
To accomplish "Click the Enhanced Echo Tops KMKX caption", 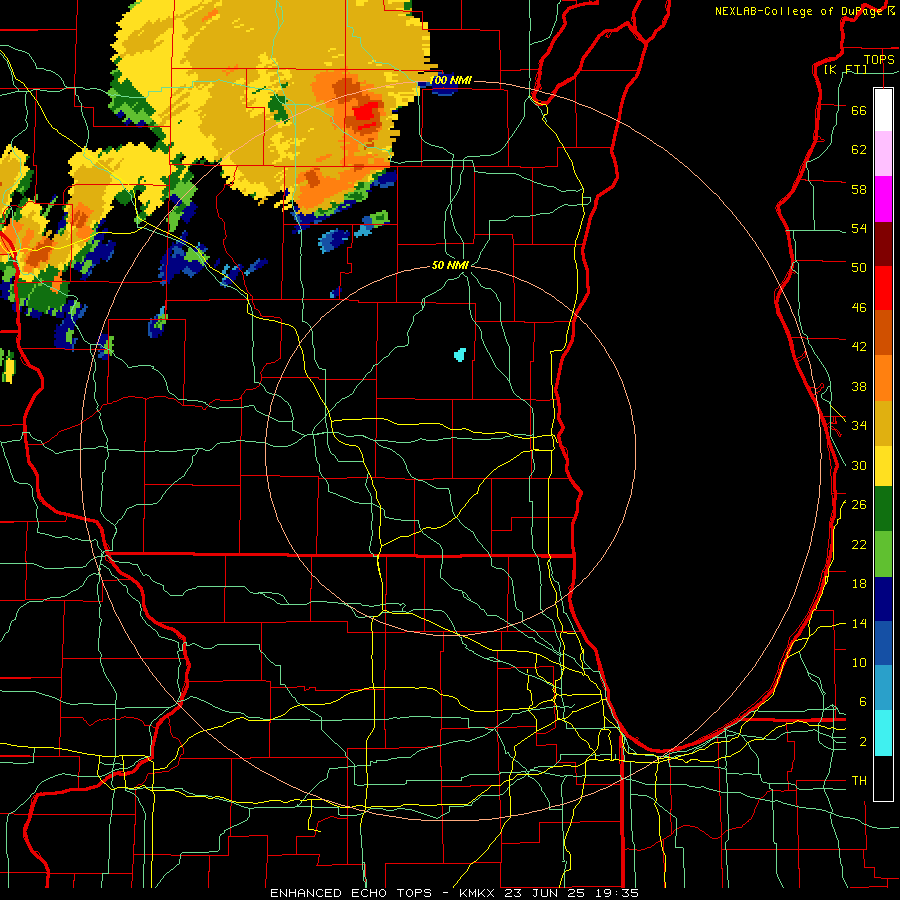I will tap(453, 893).
